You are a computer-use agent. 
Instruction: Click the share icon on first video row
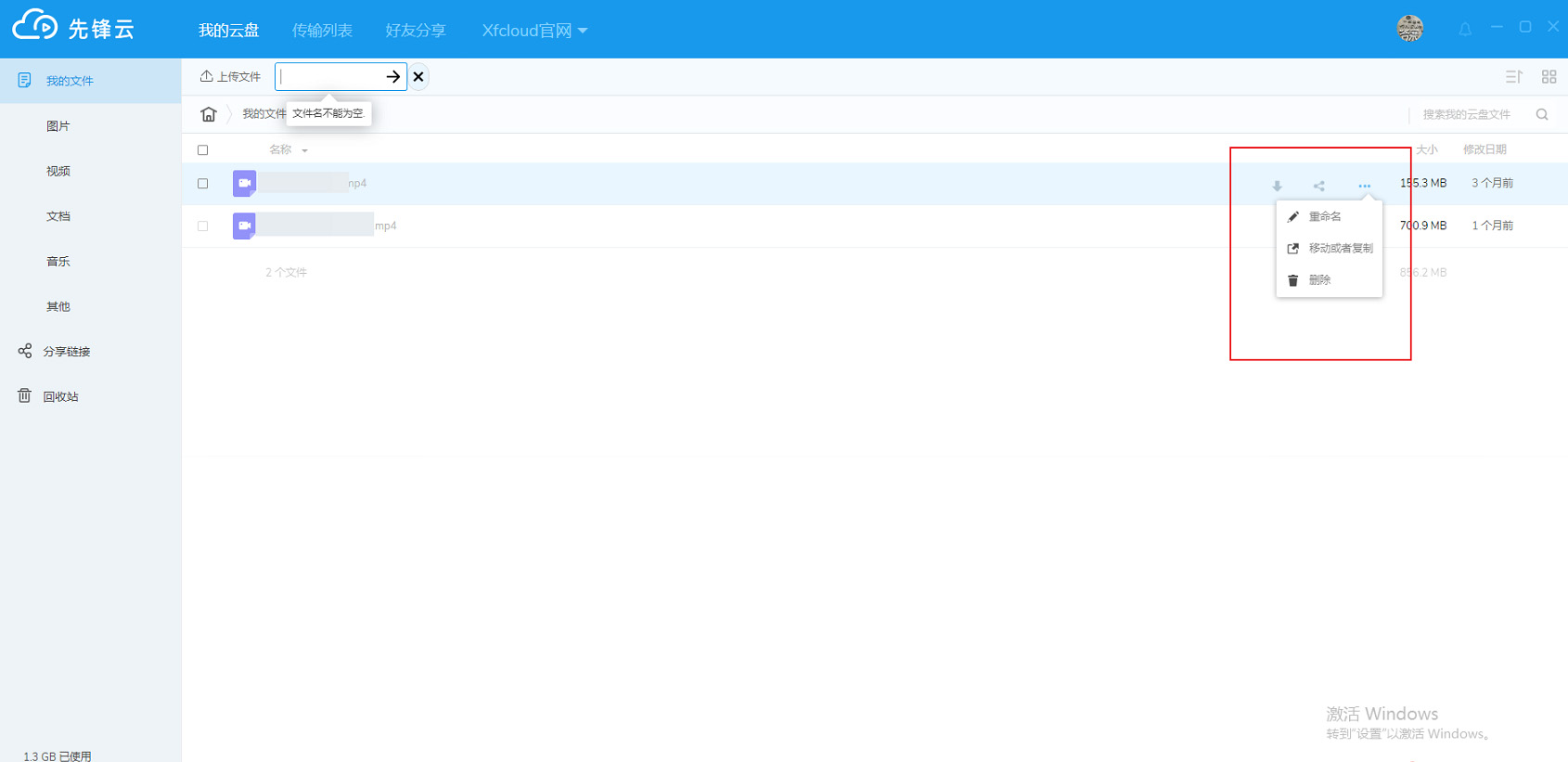tap(1318, 186)
